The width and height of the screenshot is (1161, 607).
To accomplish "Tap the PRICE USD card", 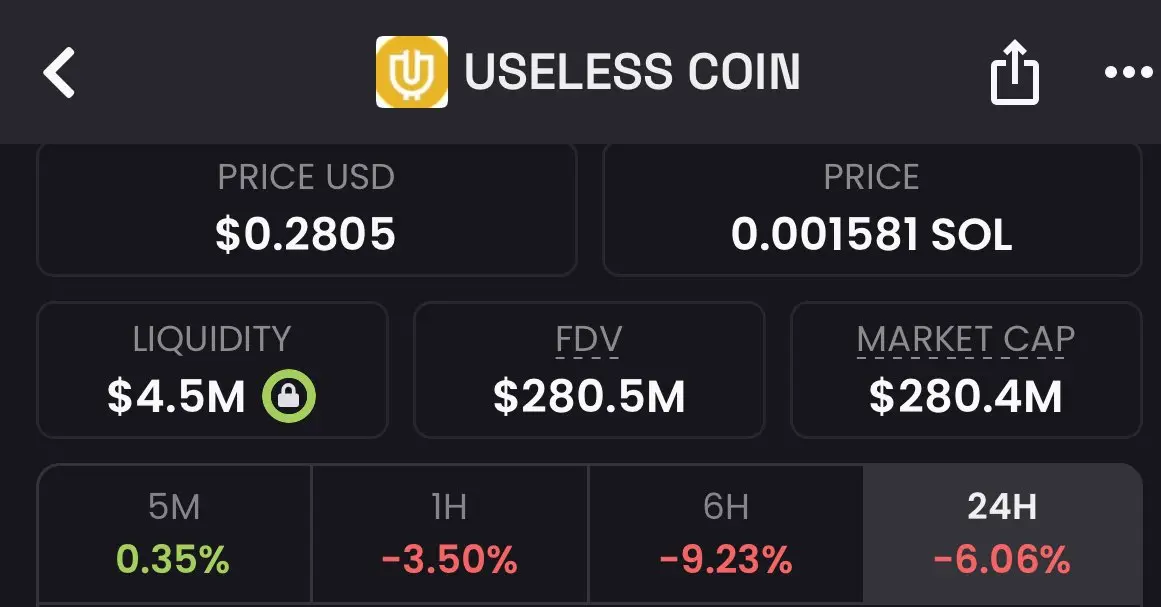I will point(307,209).
